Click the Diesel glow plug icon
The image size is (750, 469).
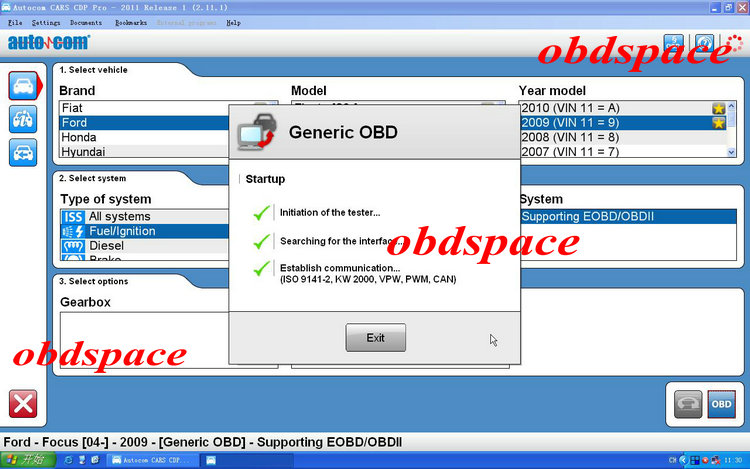(73, 246)
